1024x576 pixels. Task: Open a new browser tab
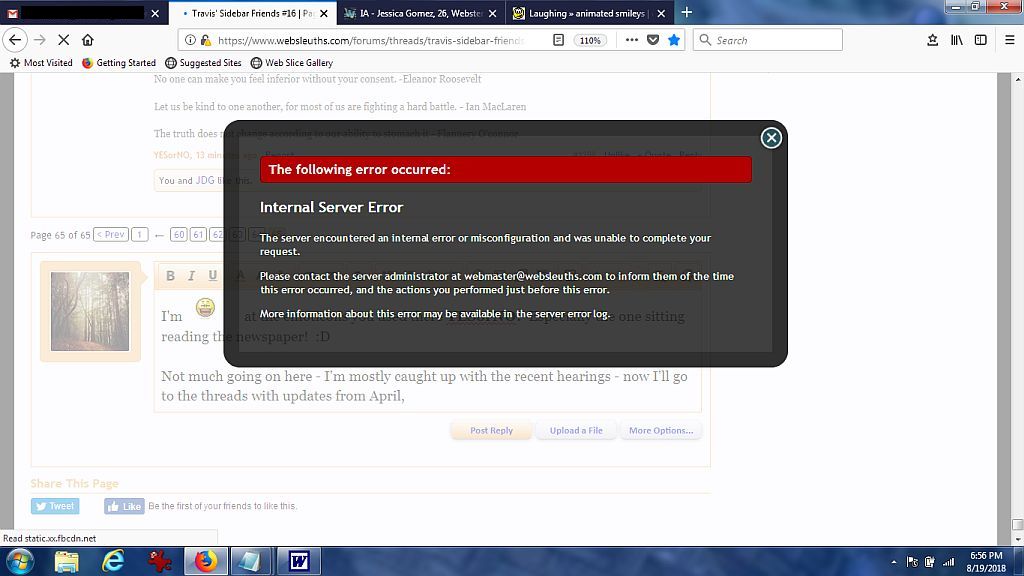pyautogui.click(x=686, y=13)
